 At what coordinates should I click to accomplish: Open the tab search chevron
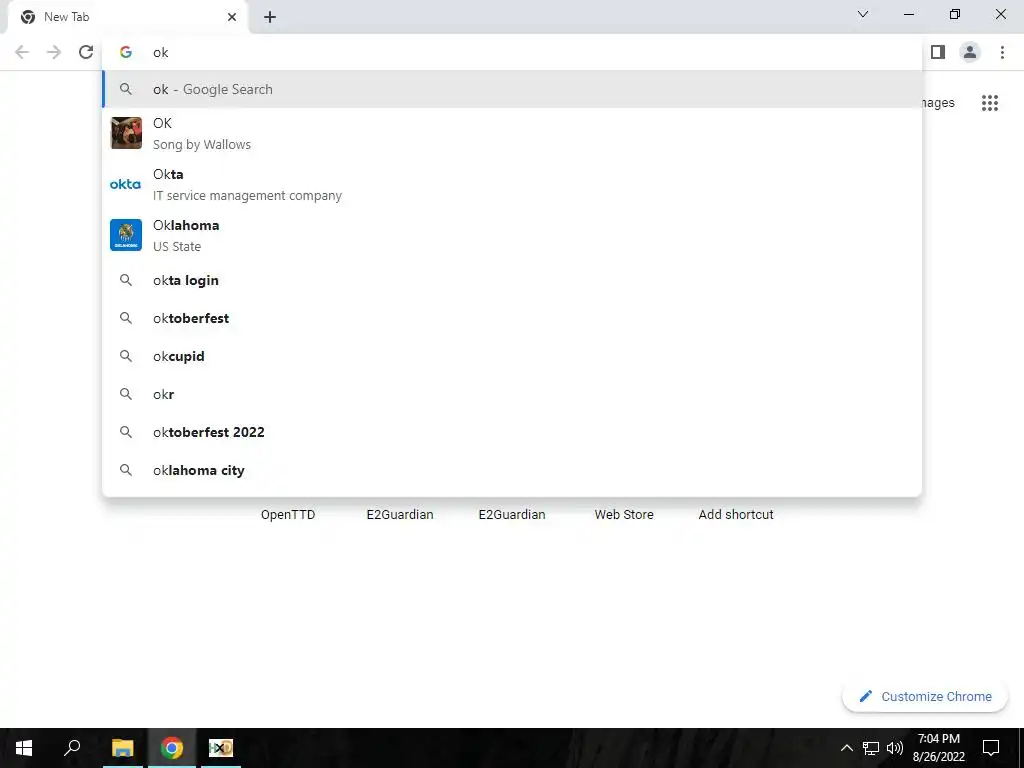pos(863,14)
